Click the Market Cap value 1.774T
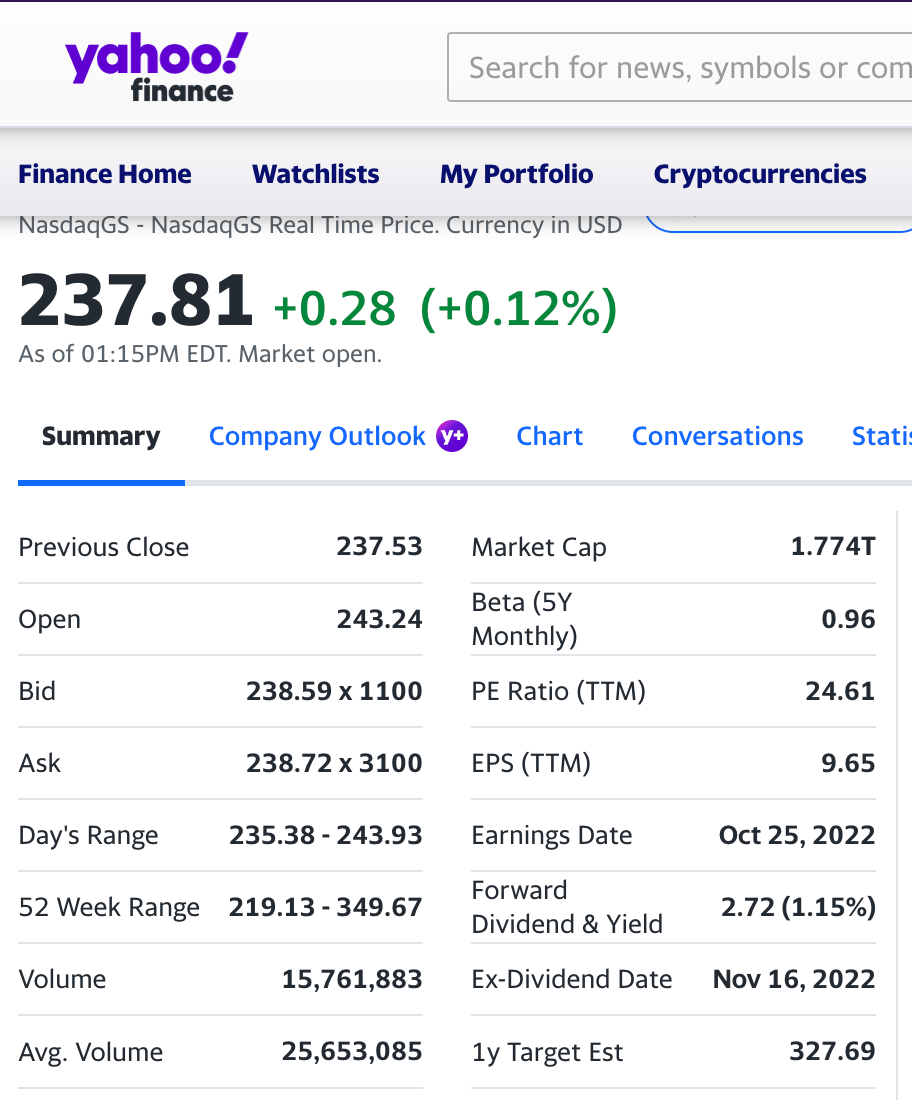Screen dimensions: 912x1100 pyautogui.click(x=833, y=547)
